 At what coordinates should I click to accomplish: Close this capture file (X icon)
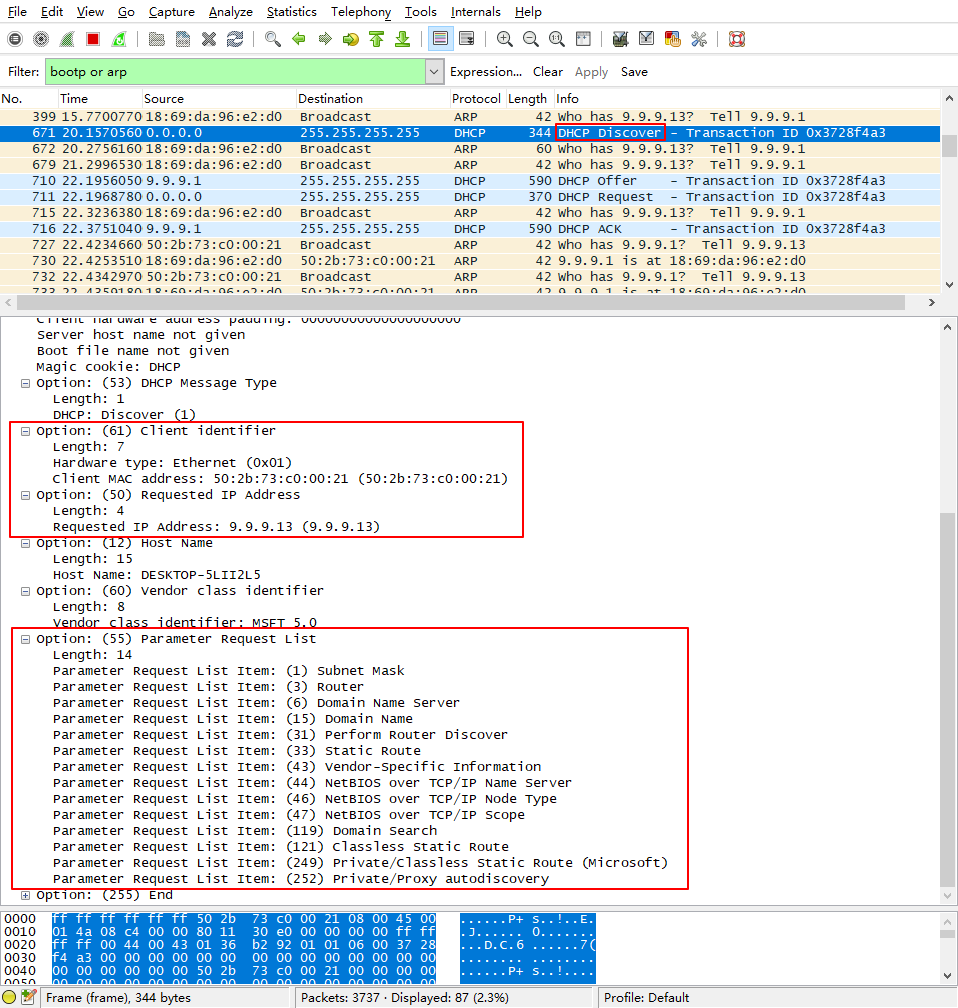209,39
